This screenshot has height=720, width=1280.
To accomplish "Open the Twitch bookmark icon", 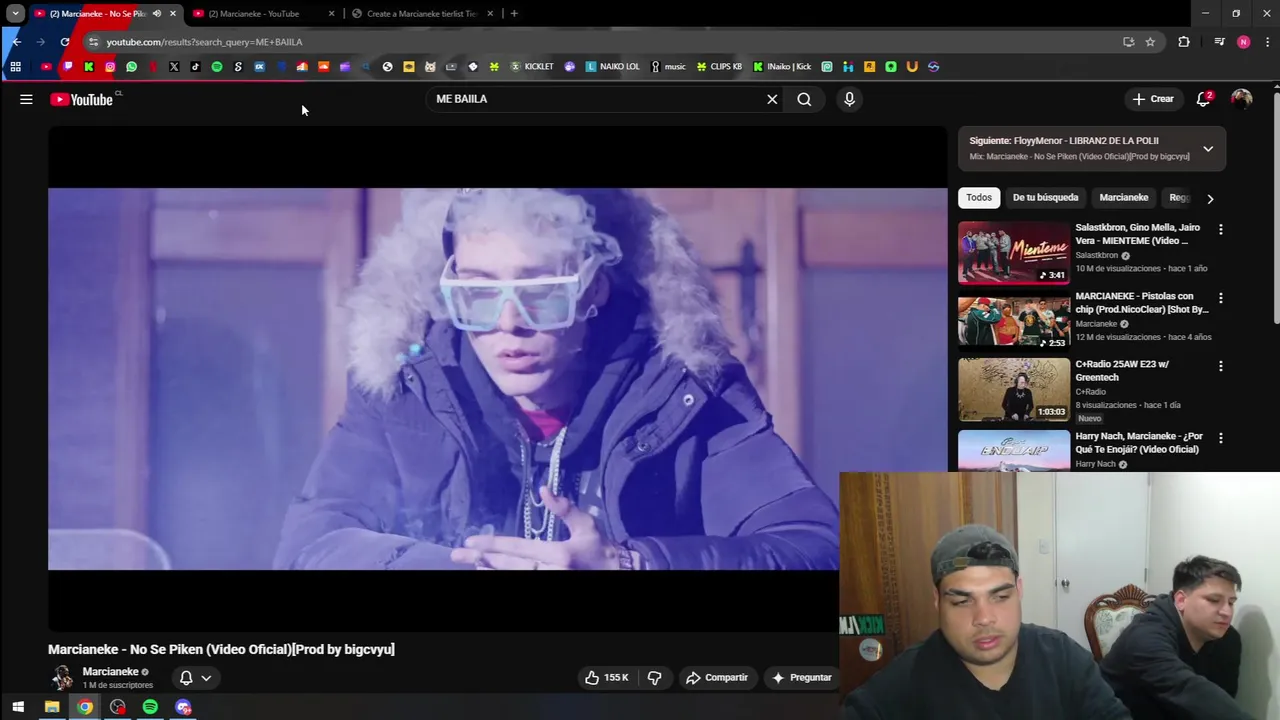I will coord(67,67).
